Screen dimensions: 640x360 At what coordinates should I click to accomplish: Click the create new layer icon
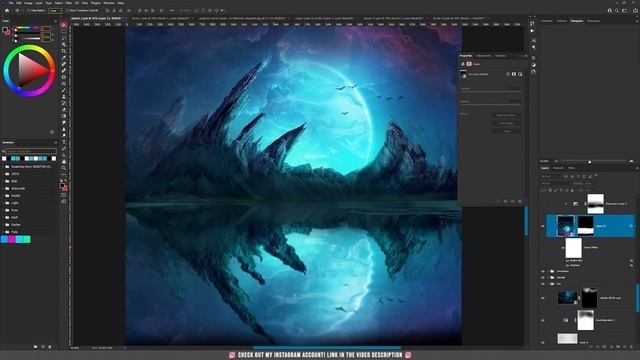pos(625,347)
